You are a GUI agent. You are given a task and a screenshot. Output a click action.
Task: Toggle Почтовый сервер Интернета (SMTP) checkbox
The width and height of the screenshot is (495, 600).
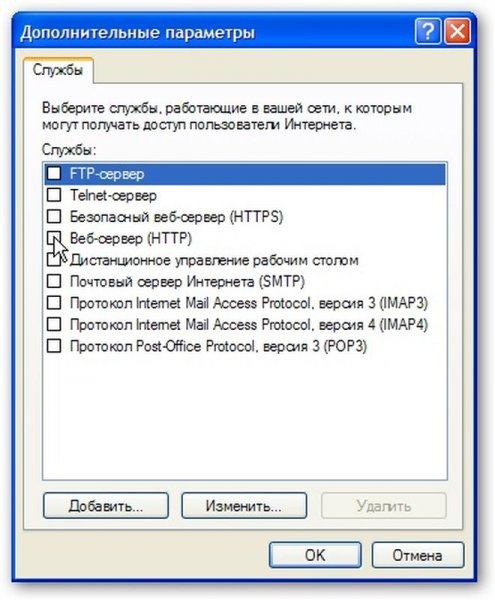click(x=54, y=281)
